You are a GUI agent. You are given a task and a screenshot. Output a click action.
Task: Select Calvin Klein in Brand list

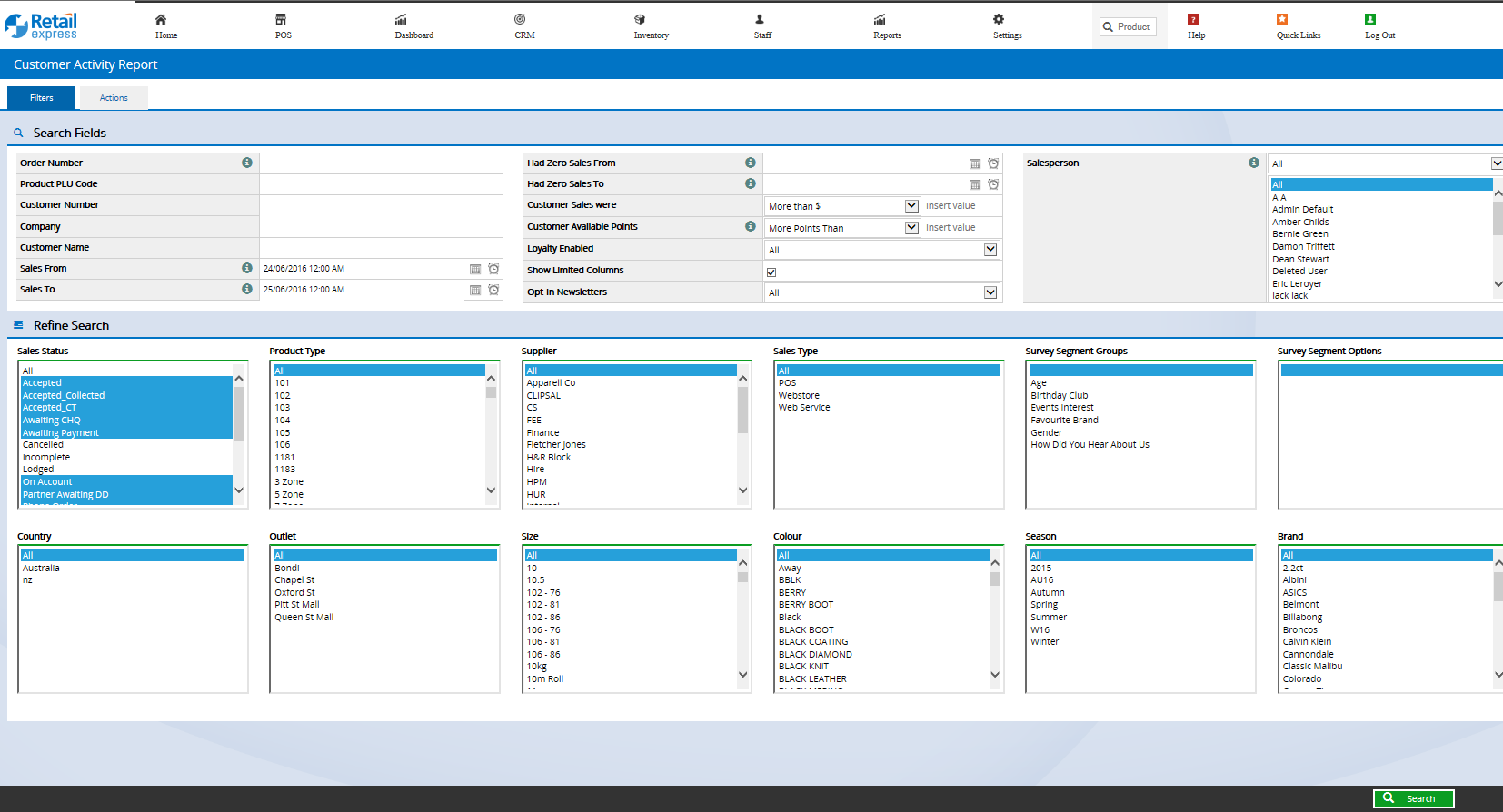pos(1307,642)
